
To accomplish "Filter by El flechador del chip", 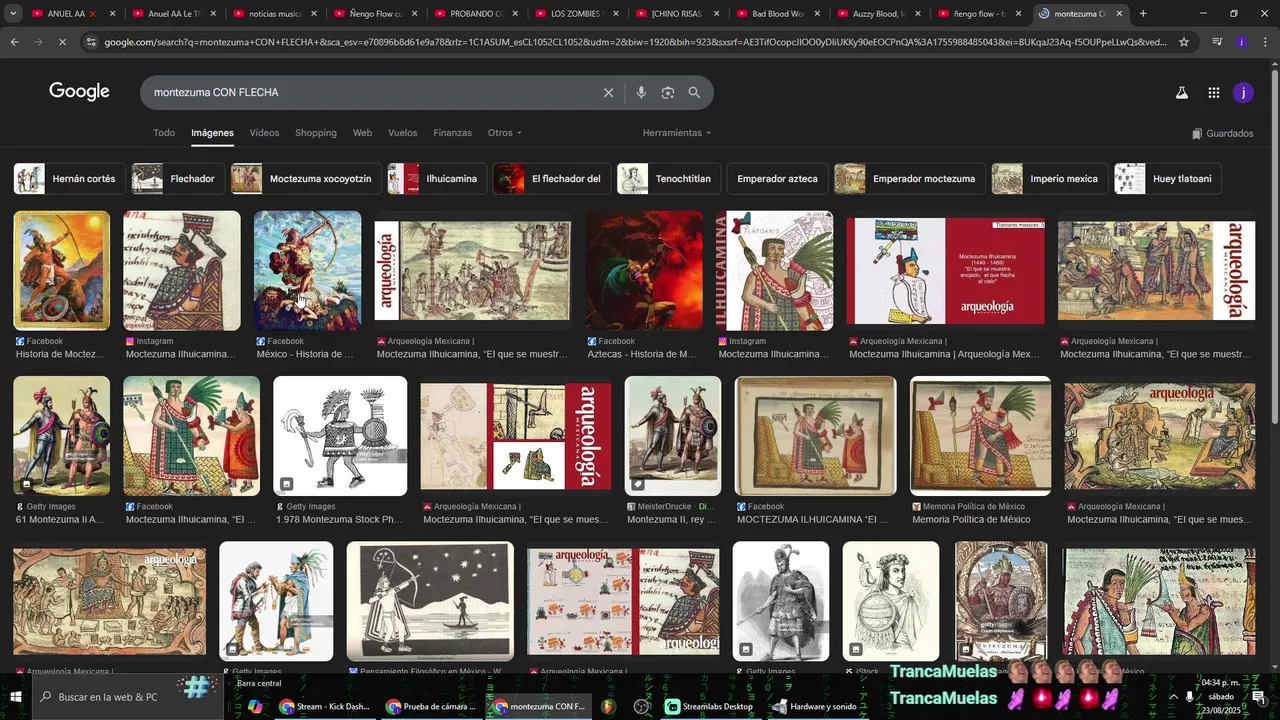I will (552, 179).
